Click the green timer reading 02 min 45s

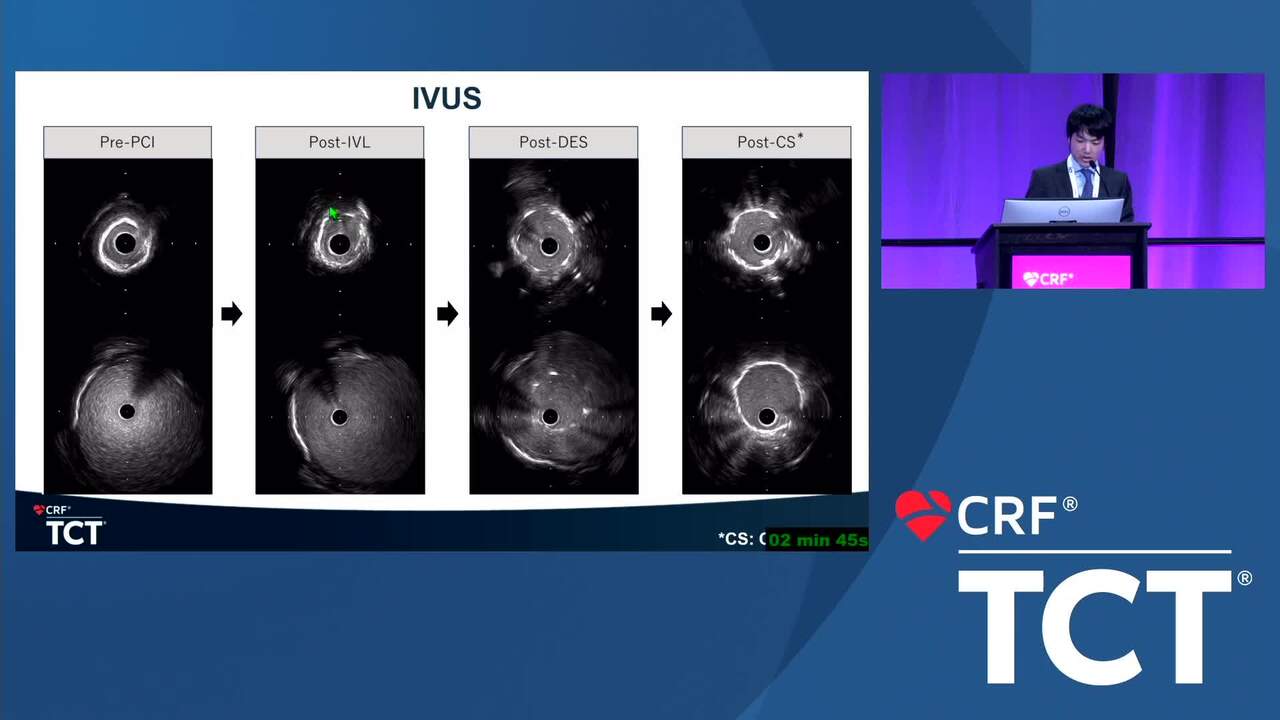tap(817, 540)
